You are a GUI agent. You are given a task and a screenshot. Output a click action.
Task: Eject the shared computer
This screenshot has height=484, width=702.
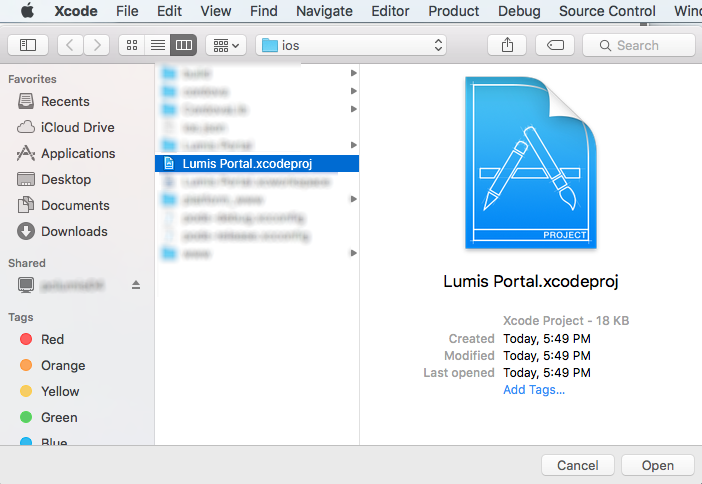[x=136, y=285]
